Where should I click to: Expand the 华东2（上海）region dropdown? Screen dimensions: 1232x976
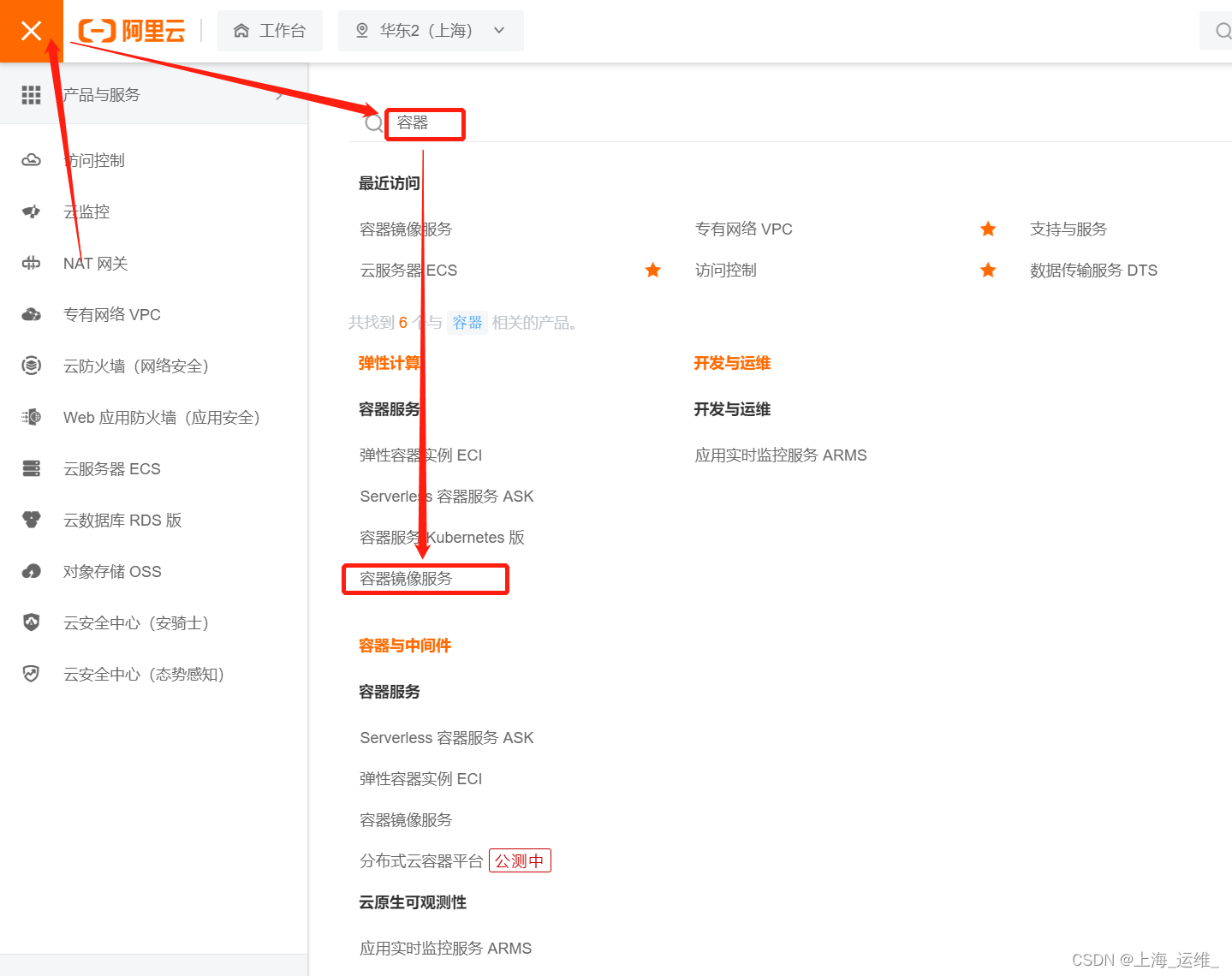[x=431, y=31]
